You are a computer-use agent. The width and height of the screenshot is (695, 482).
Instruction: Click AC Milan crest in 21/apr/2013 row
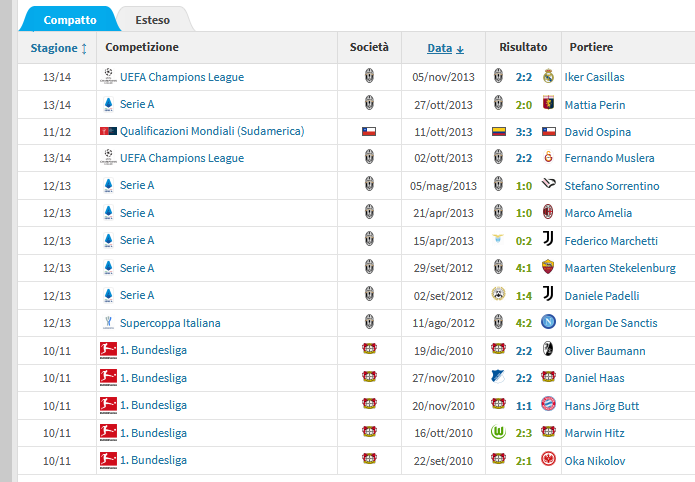tap(549, 212)
